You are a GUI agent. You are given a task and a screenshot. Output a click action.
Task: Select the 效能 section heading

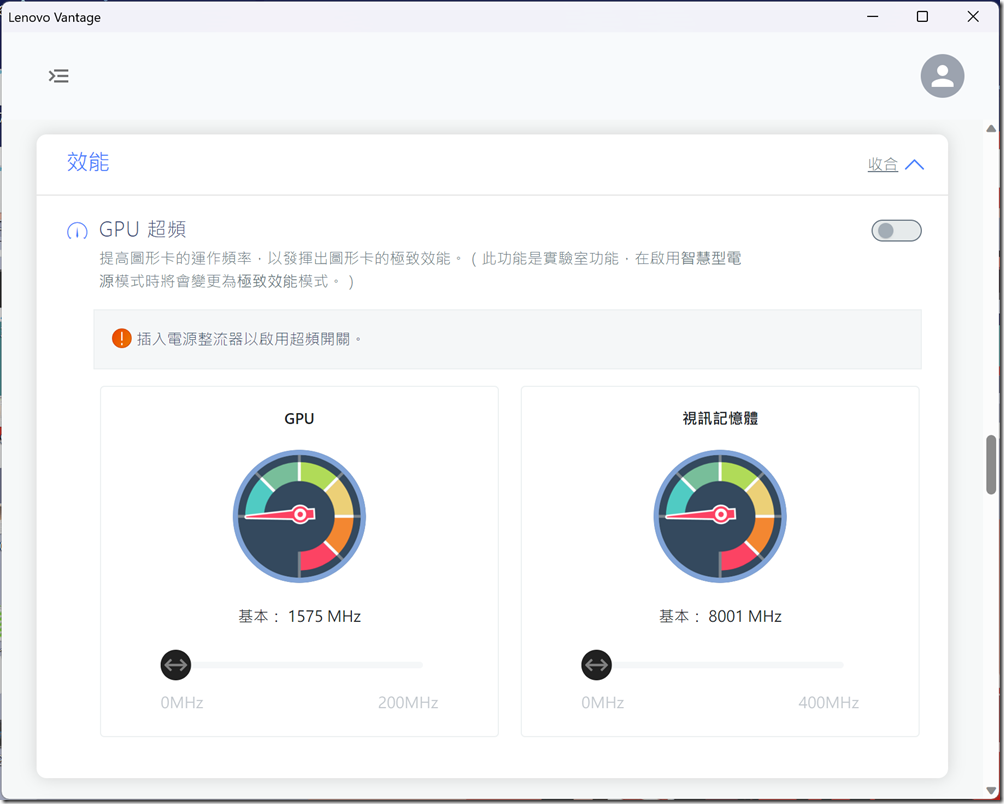pyautogui.click(x=88, y=162)
